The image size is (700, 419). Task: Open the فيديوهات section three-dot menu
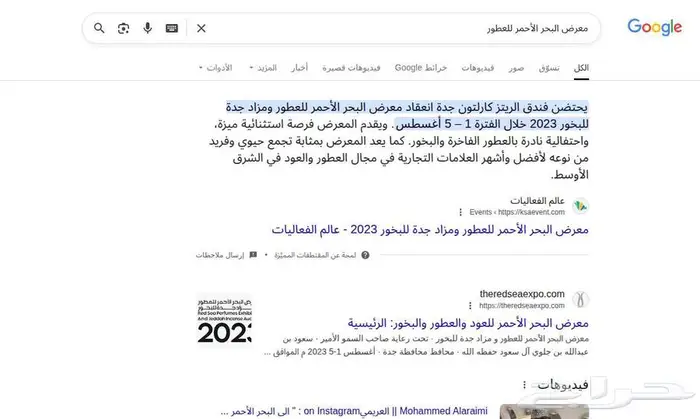[x=524, y=384]
